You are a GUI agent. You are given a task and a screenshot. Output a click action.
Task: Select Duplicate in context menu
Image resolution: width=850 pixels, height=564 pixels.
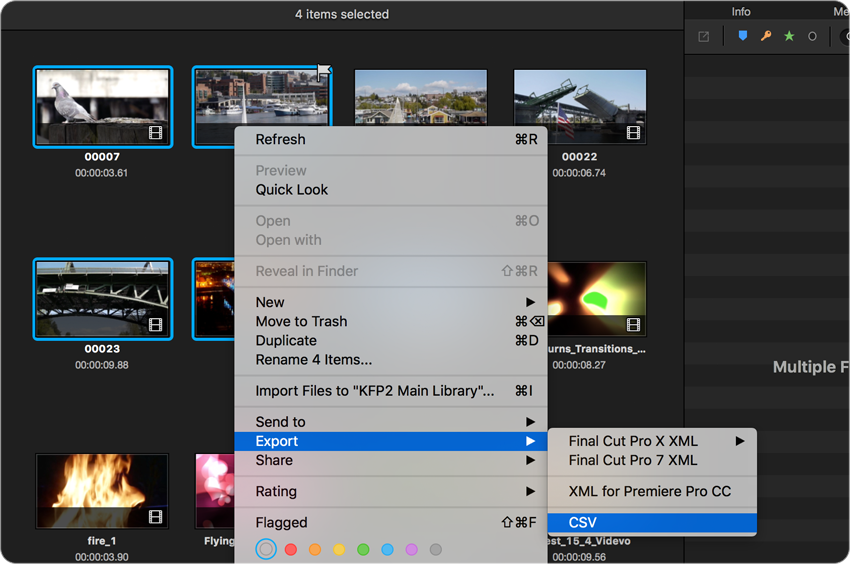[391, 341]
